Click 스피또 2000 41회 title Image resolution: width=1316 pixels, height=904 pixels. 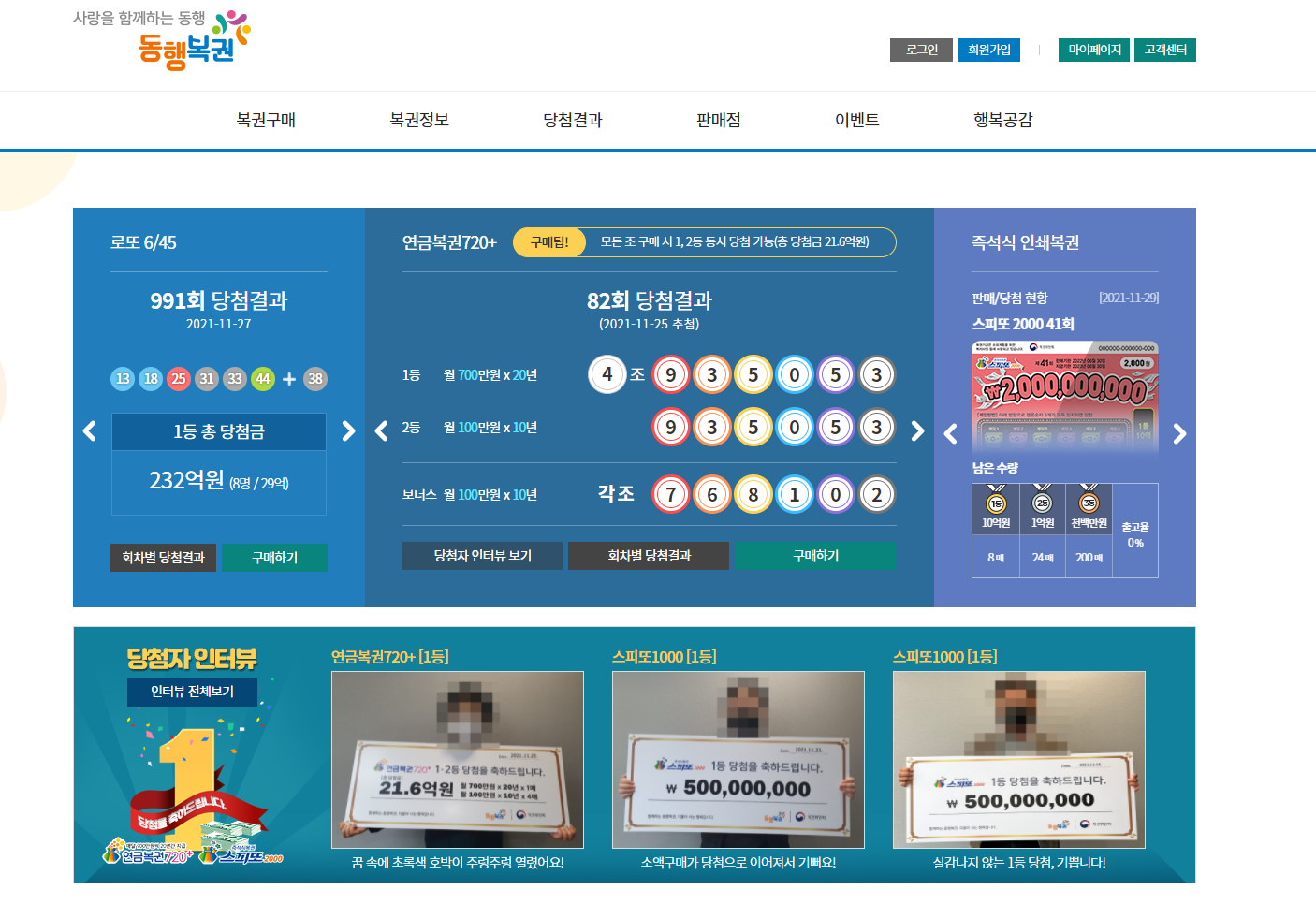point(1023,324)
